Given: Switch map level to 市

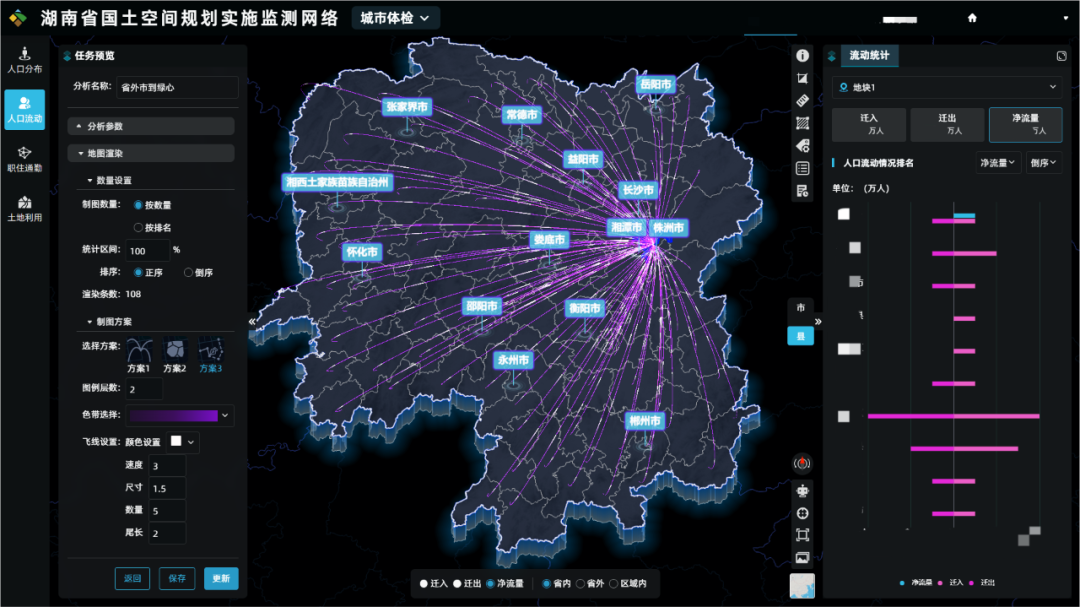Looking at the screenshot, I should click(x=800, y=308).
